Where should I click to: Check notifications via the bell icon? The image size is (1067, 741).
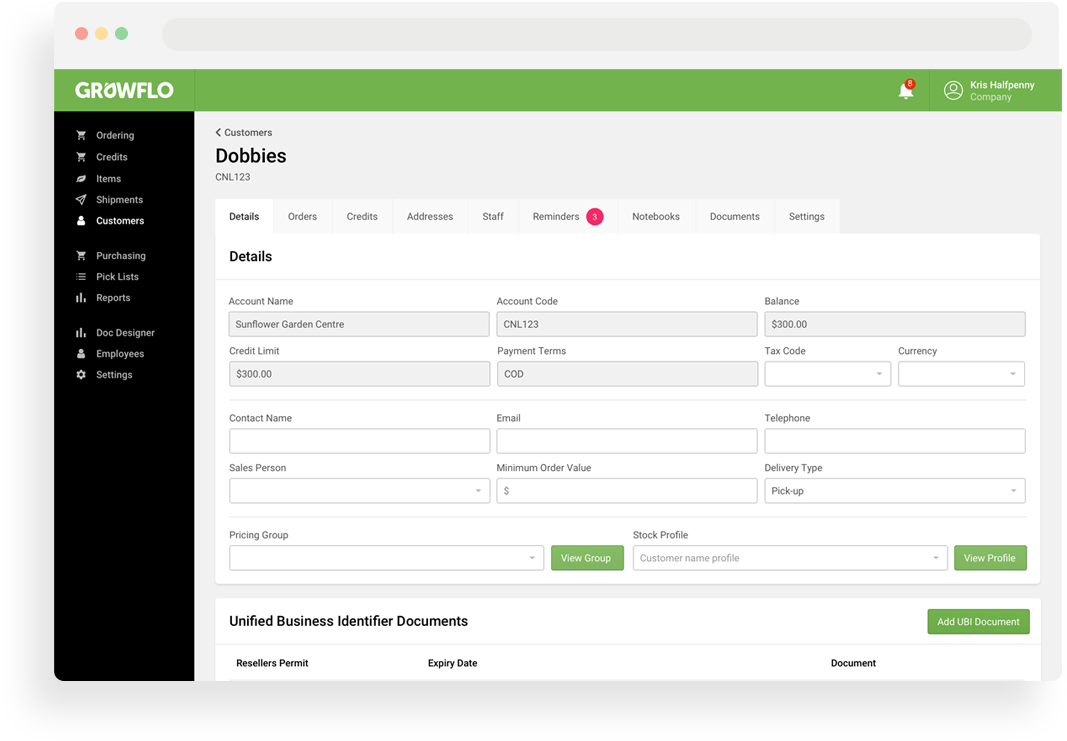905,90
